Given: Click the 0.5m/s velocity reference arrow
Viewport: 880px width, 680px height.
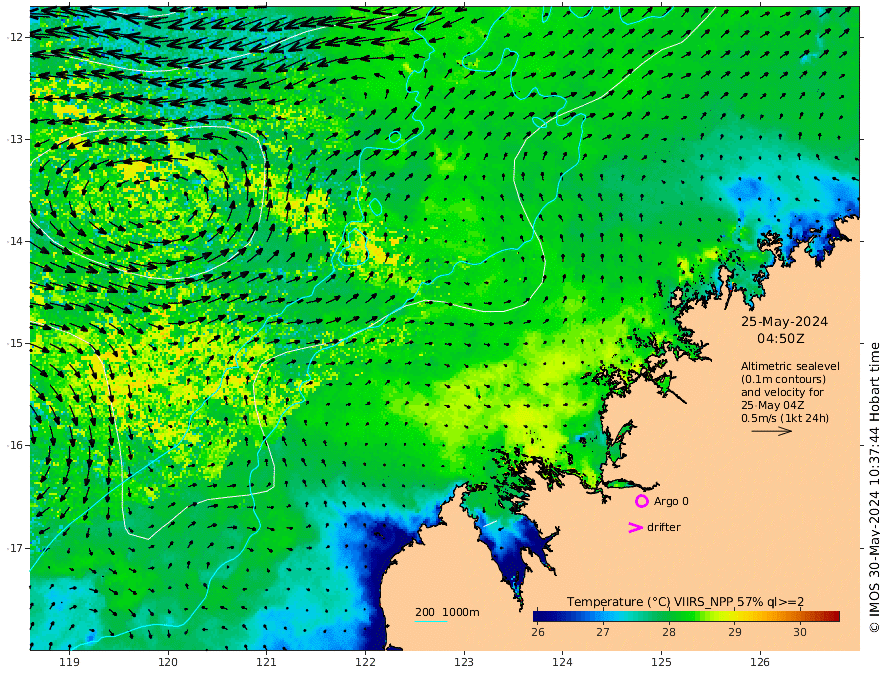Looking at the screenshot, I should point(772,431).
